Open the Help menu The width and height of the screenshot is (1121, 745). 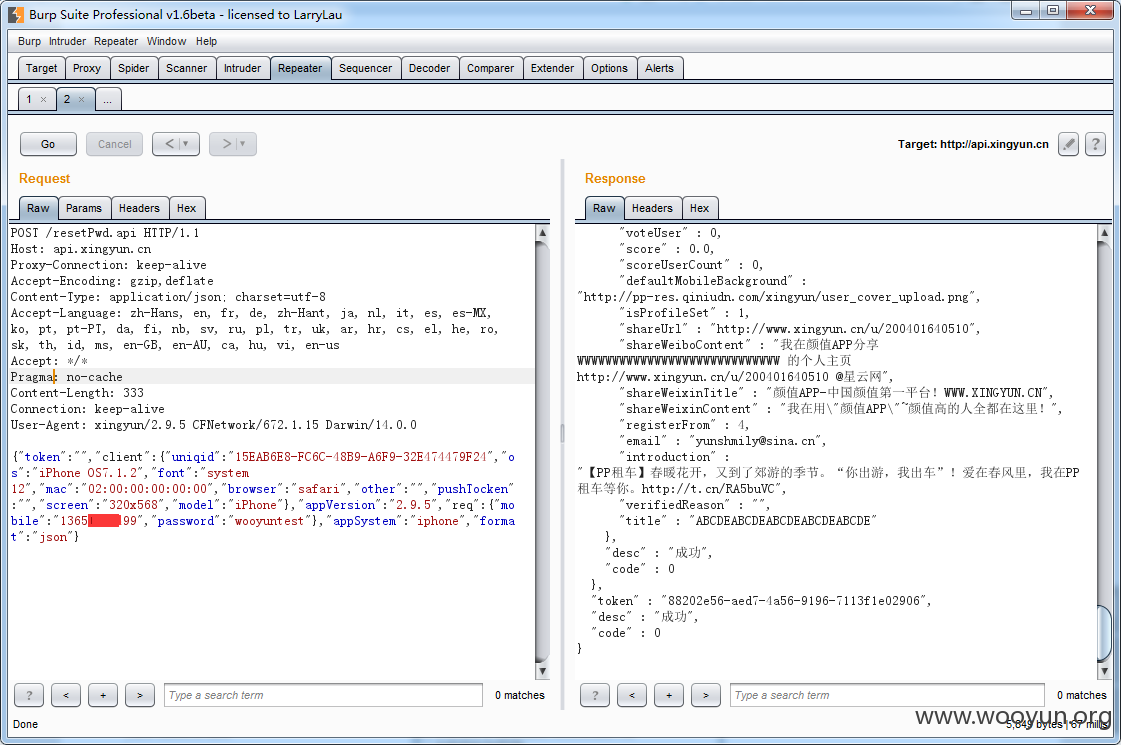point(207,41)
